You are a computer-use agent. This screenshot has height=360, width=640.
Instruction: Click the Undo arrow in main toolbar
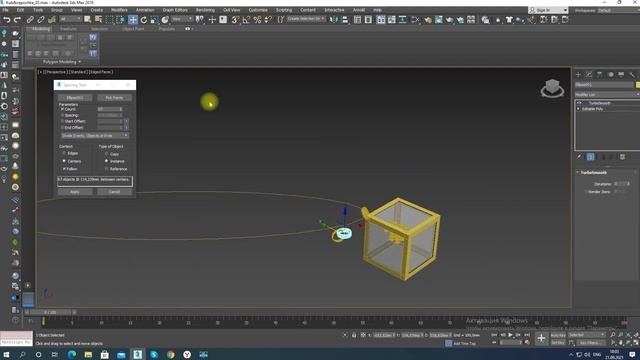[x=7, y=20]
